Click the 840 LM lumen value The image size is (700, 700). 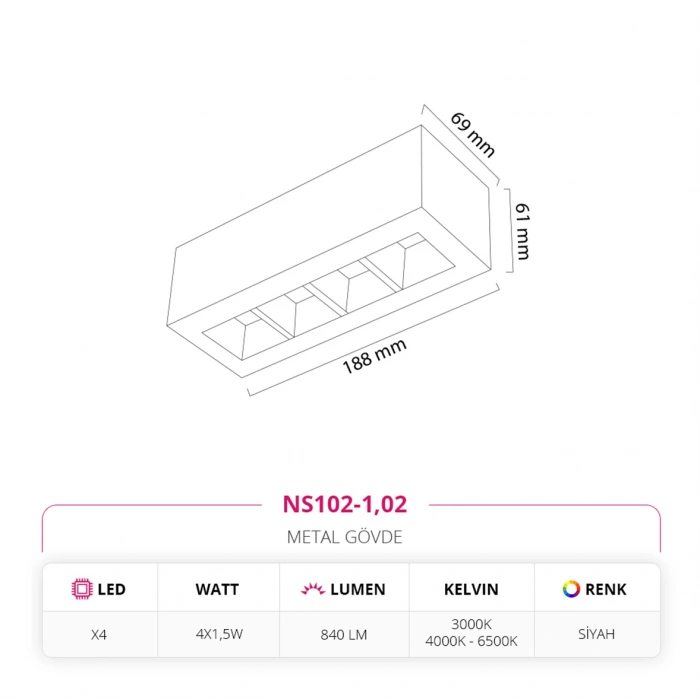(x=344, y=634)
